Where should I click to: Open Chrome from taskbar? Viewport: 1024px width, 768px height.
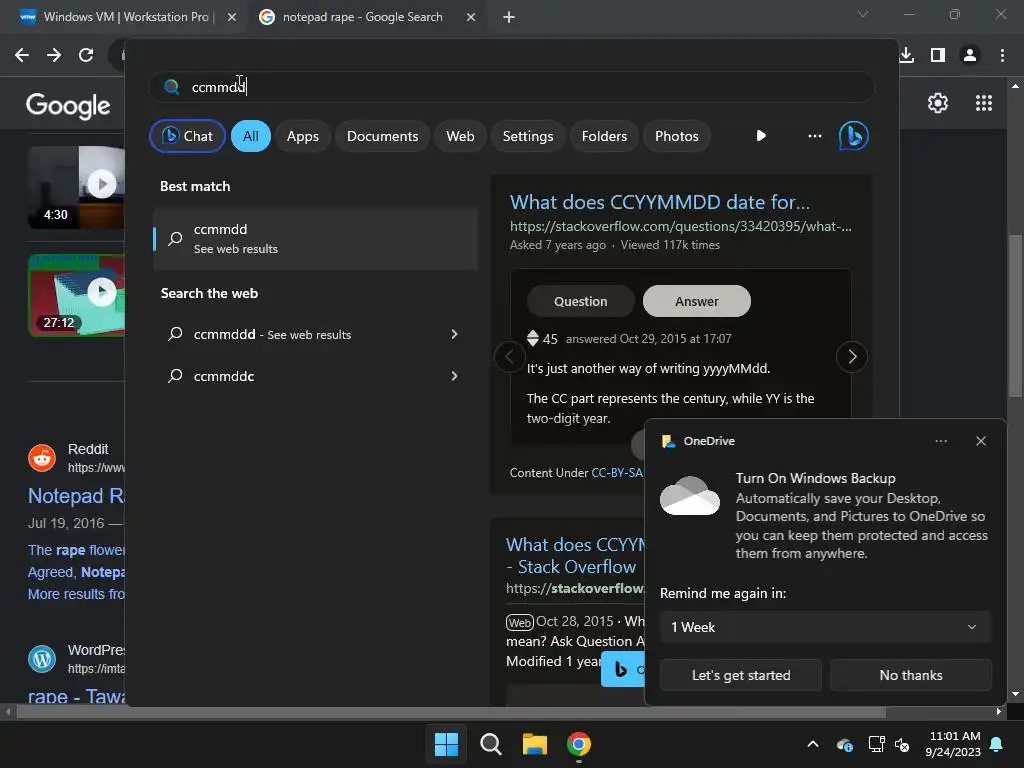click(579, 744)
